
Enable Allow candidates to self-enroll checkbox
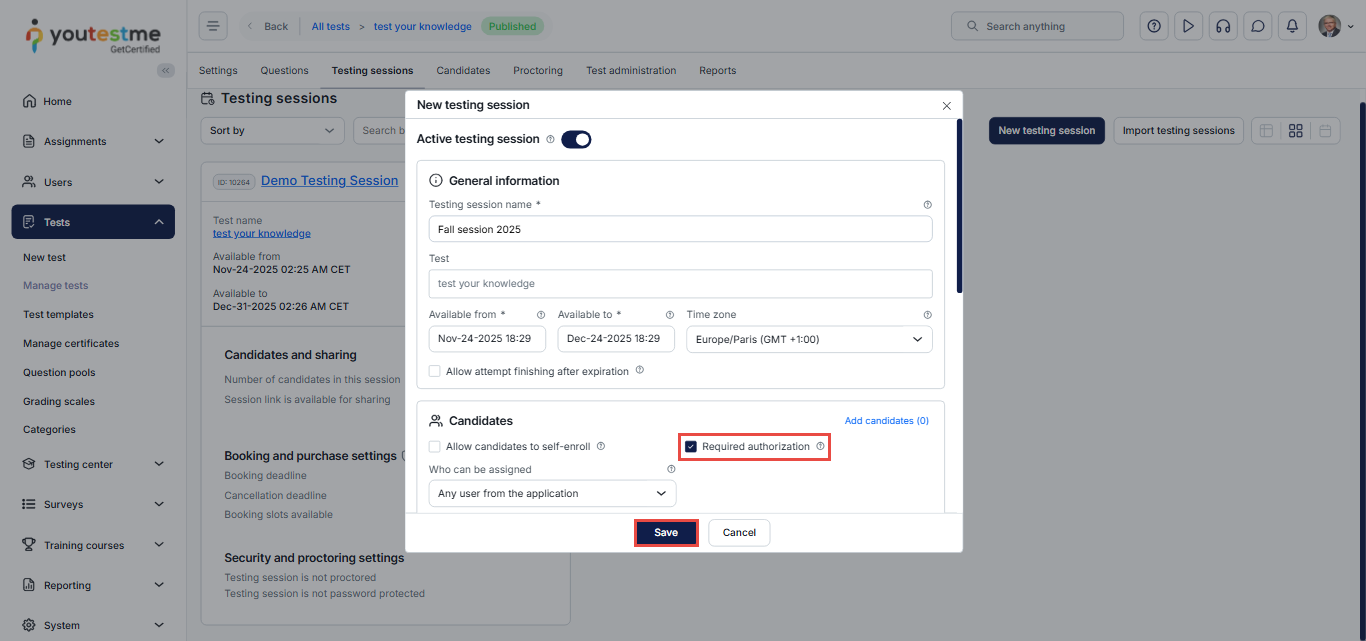(435, 447)
